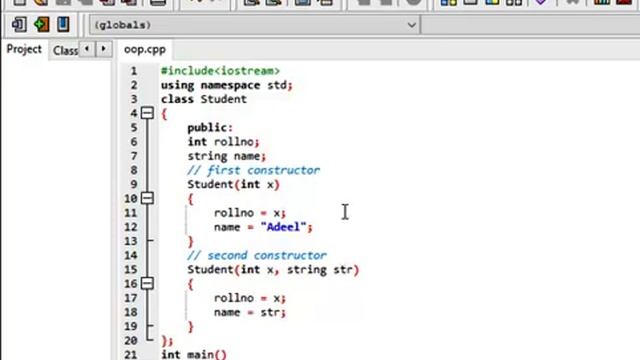Click the "Adeel" string literal

(x=283, y=227)
